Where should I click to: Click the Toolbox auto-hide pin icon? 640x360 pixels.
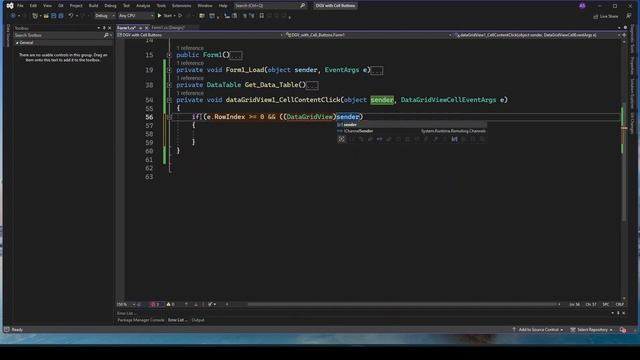coord(104,28)
